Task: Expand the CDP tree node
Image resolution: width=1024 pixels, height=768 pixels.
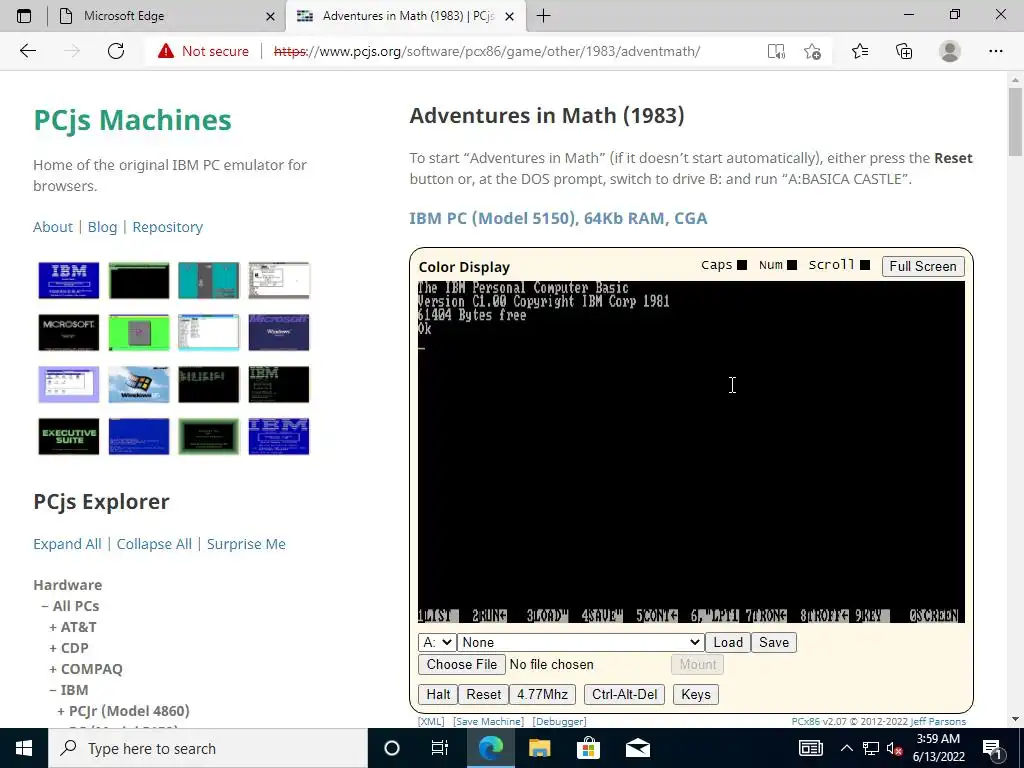Action: (x=69, y=648)
